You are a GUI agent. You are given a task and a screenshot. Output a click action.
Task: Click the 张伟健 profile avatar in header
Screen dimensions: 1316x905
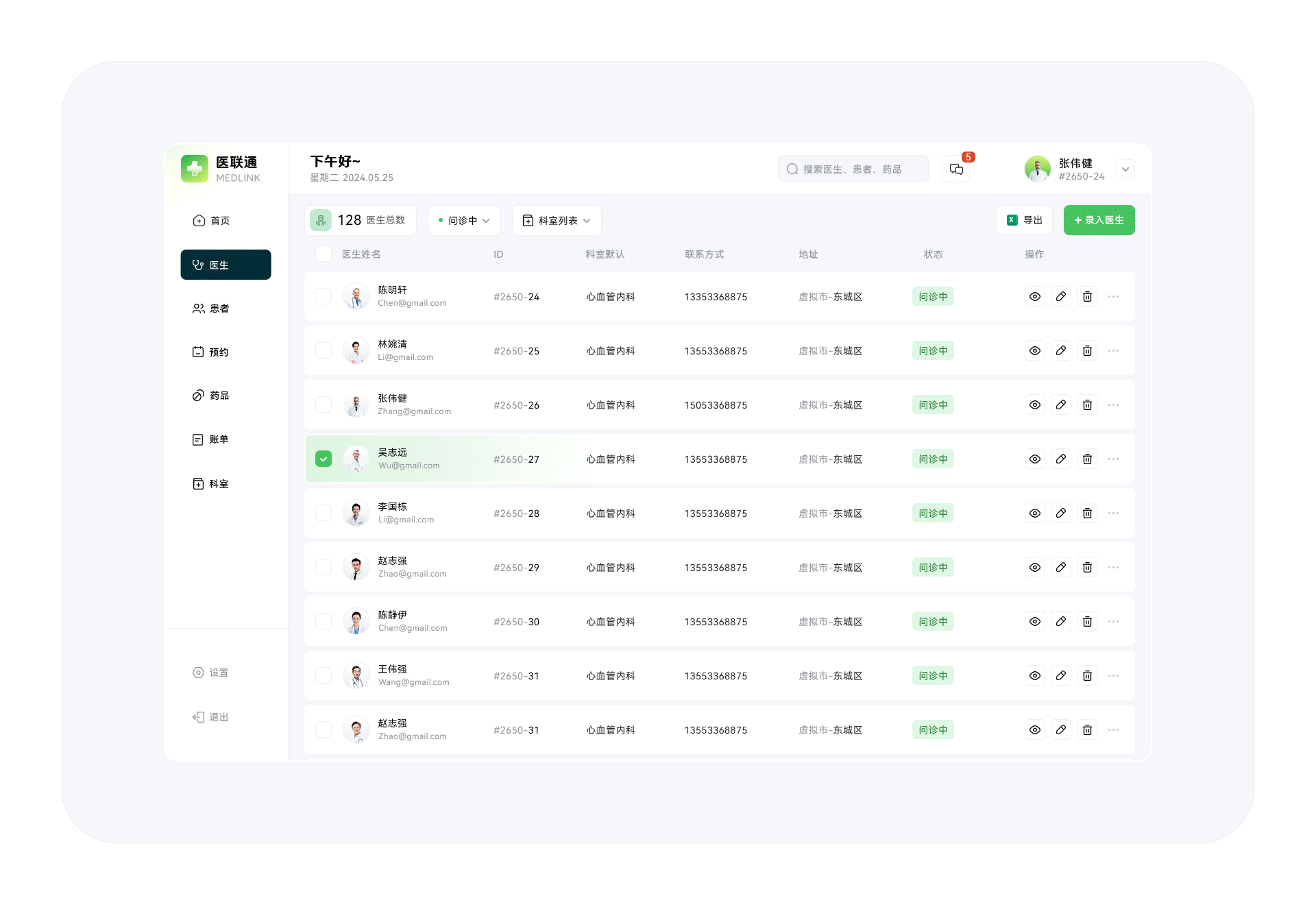(x=1038, y=169)
